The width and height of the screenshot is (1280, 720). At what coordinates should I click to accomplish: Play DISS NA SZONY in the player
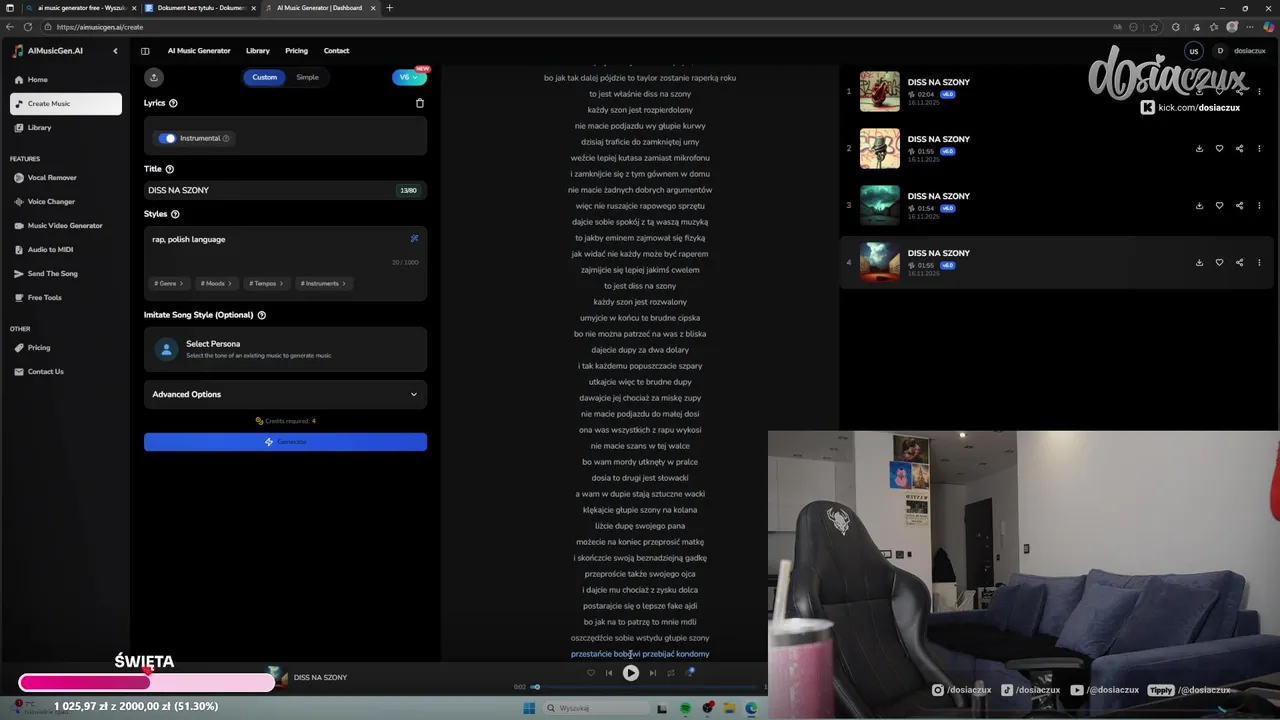point(631,673)
